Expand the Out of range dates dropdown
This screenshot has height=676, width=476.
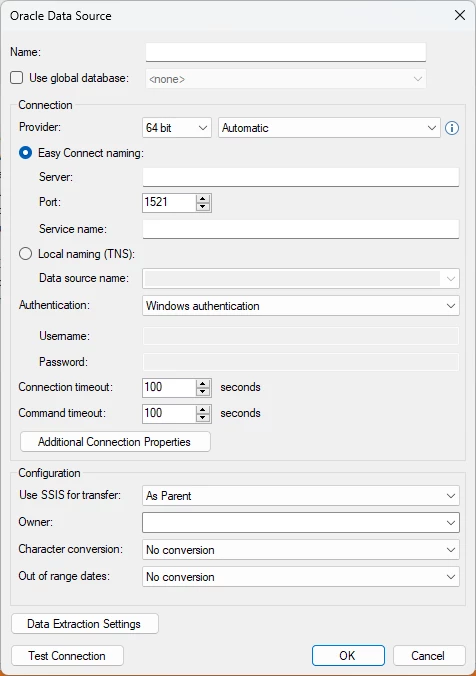coord(301,577)
